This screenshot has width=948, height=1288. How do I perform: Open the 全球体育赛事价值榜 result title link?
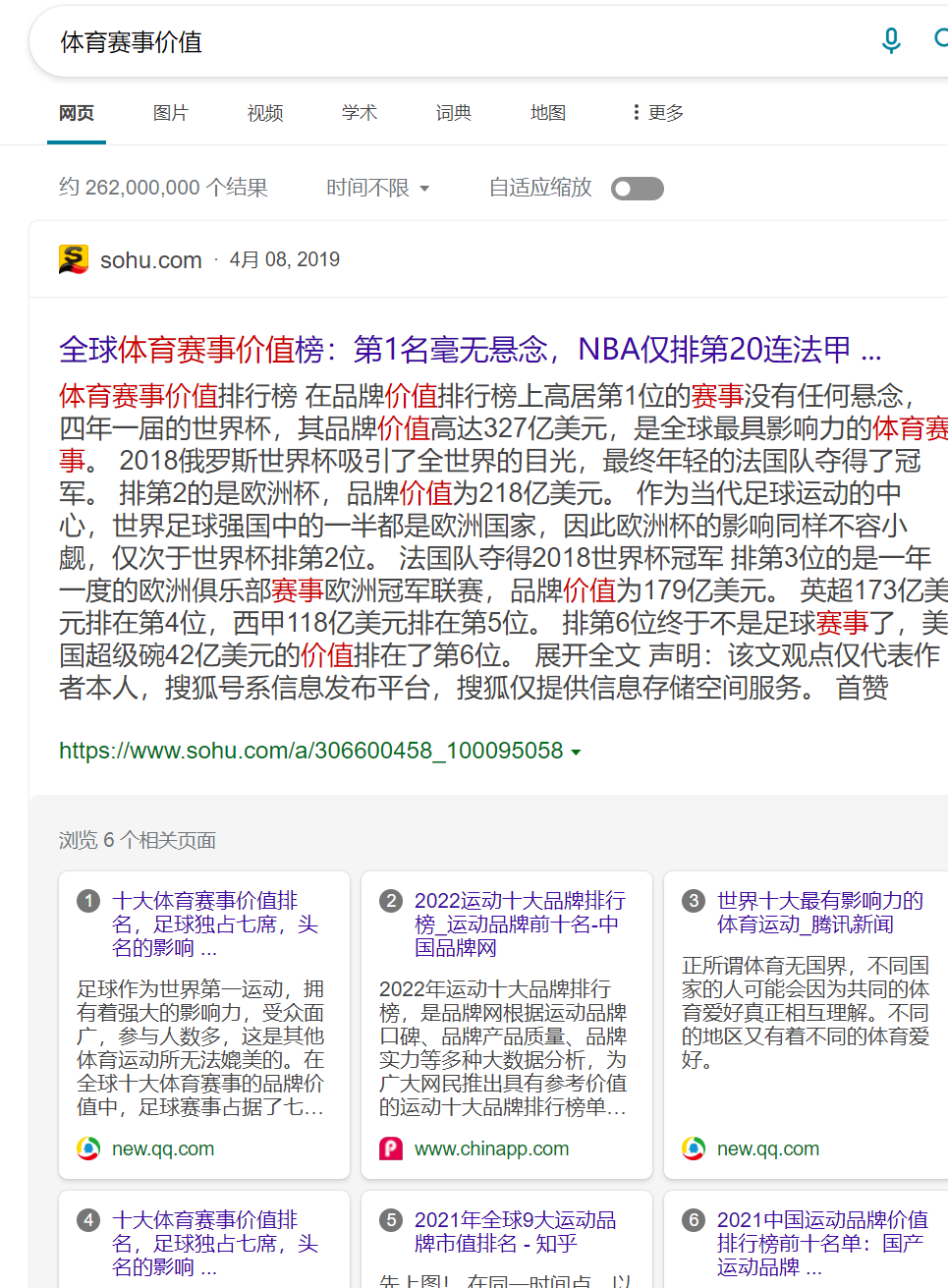(470, 350)
